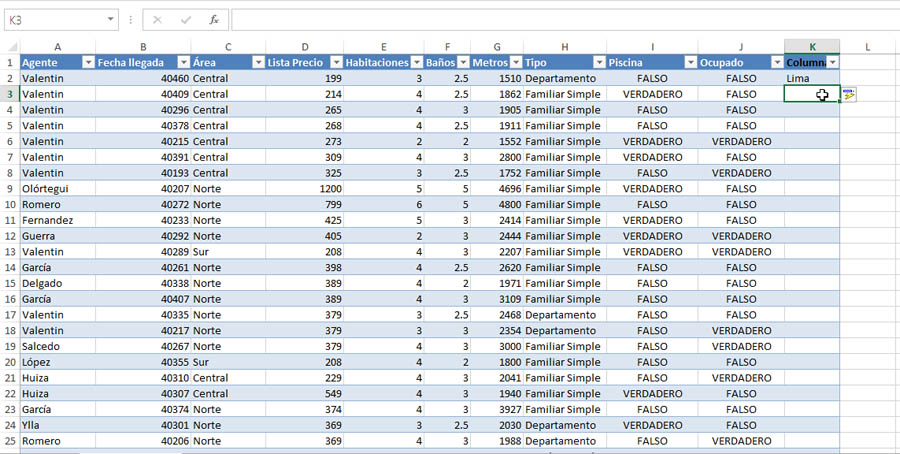Open the Ocupado filter dropdown
This screenshot has width=900, height=454.
776,62
